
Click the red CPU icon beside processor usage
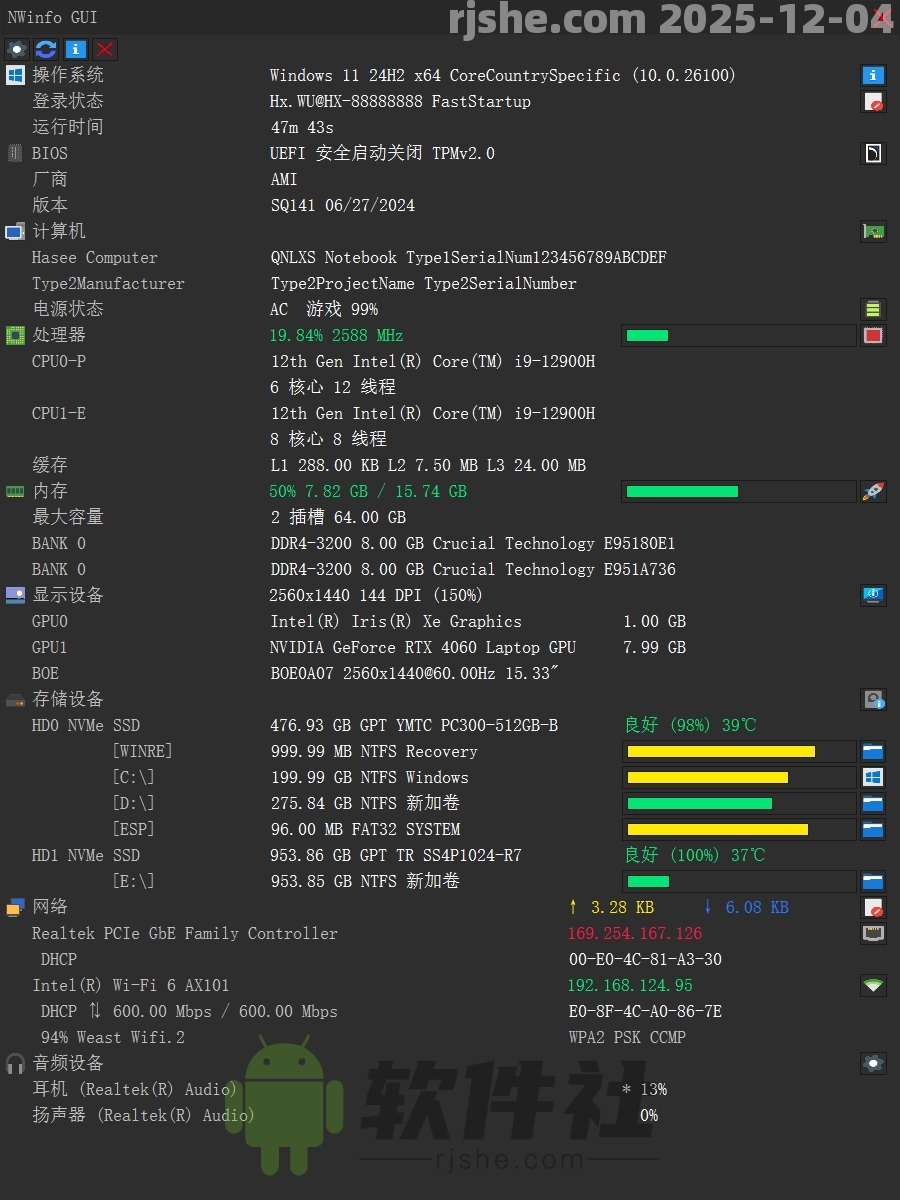click(x=872, y=335)
